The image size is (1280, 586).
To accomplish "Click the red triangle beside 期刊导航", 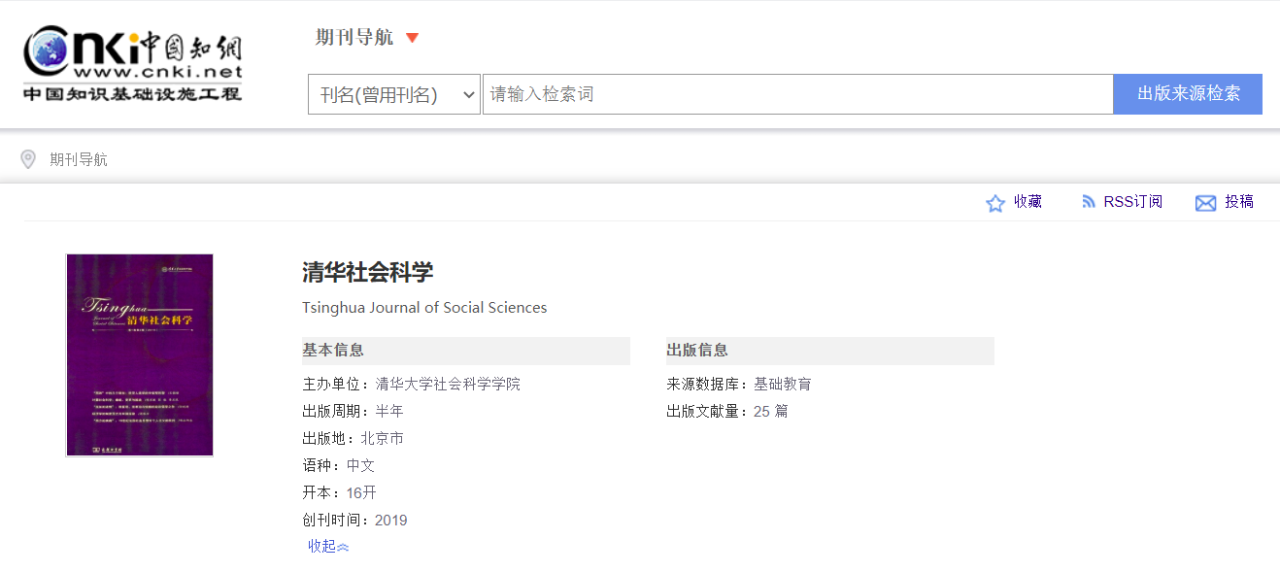I will pyautogui.click(x=412, y=38).
